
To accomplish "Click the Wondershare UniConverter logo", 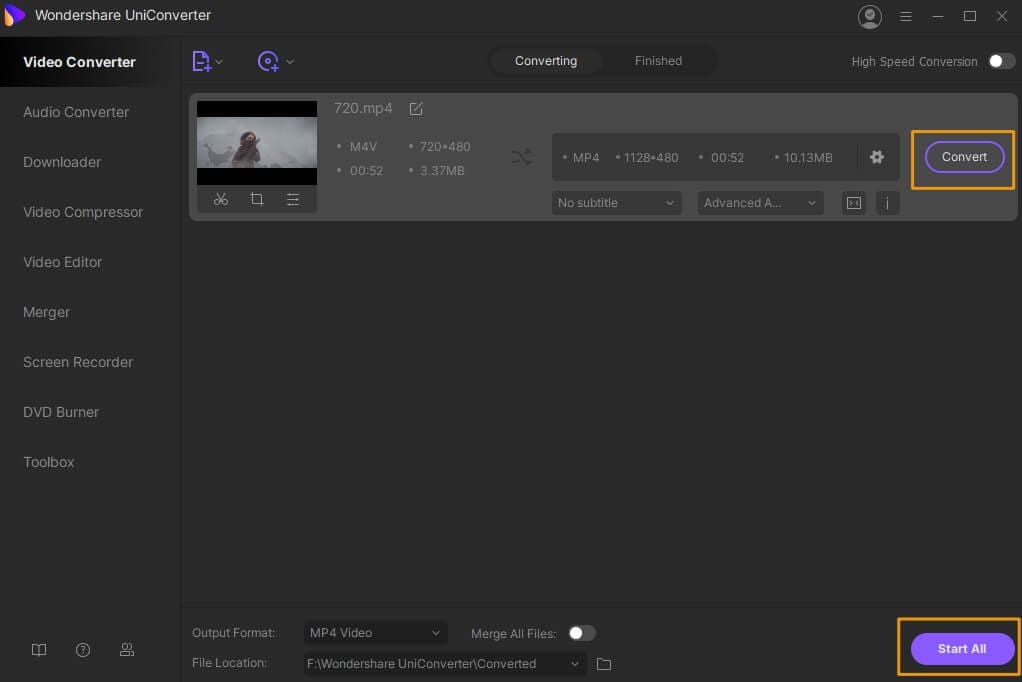I will pos(14,15).
